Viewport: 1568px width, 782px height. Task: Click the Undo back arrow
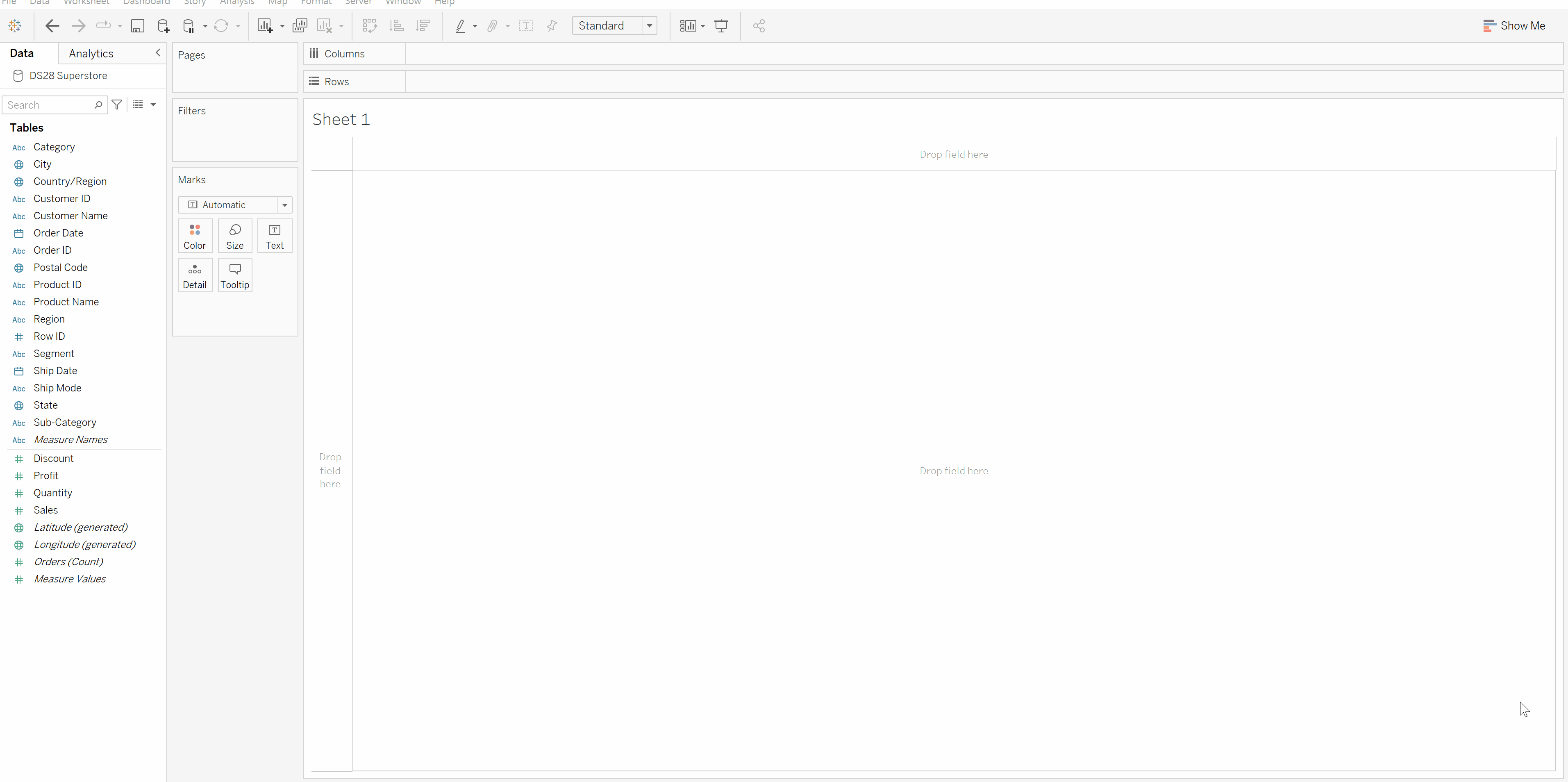tap(52, 25)
